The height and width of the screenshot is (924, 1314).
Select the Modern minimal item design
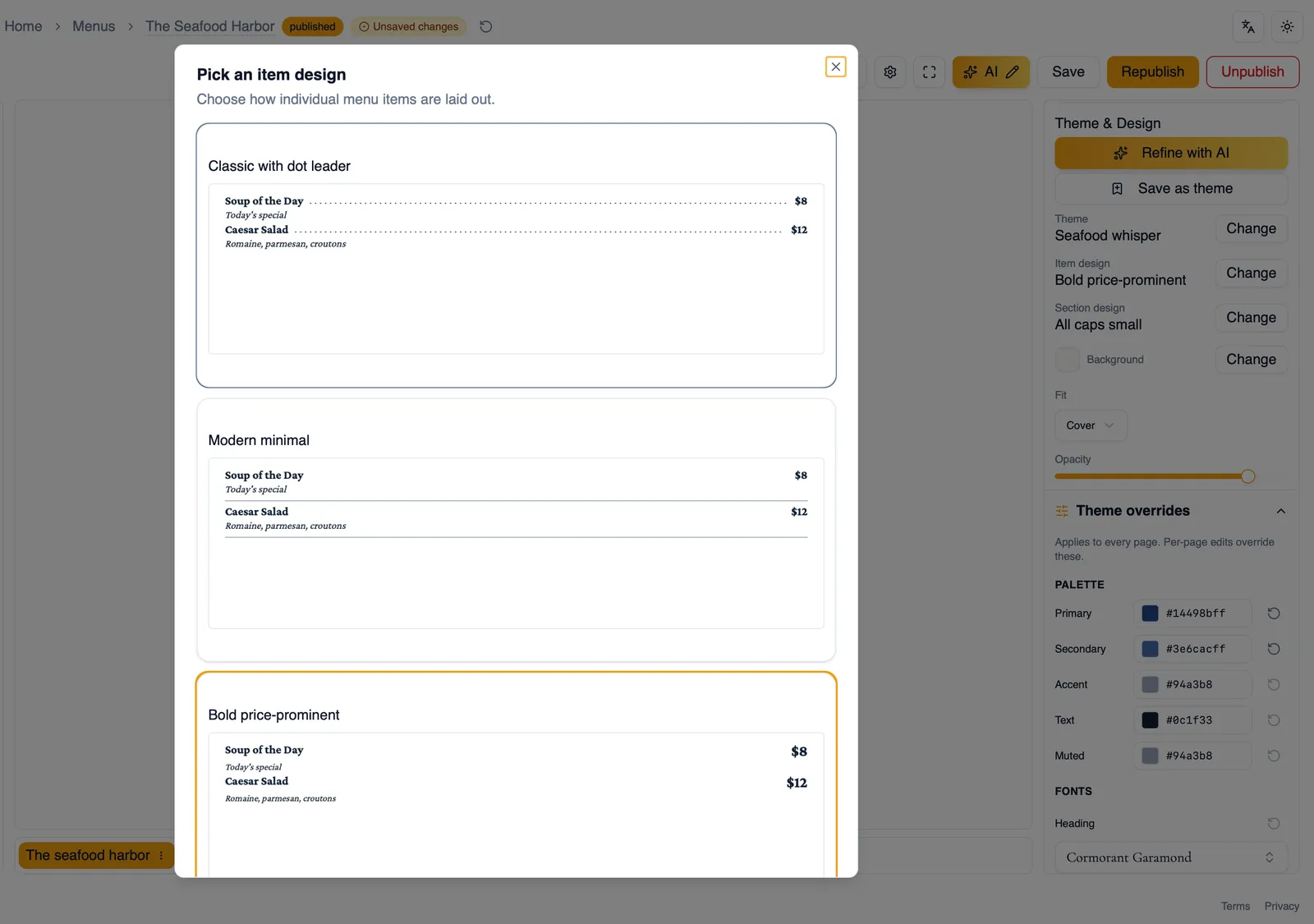516,530
